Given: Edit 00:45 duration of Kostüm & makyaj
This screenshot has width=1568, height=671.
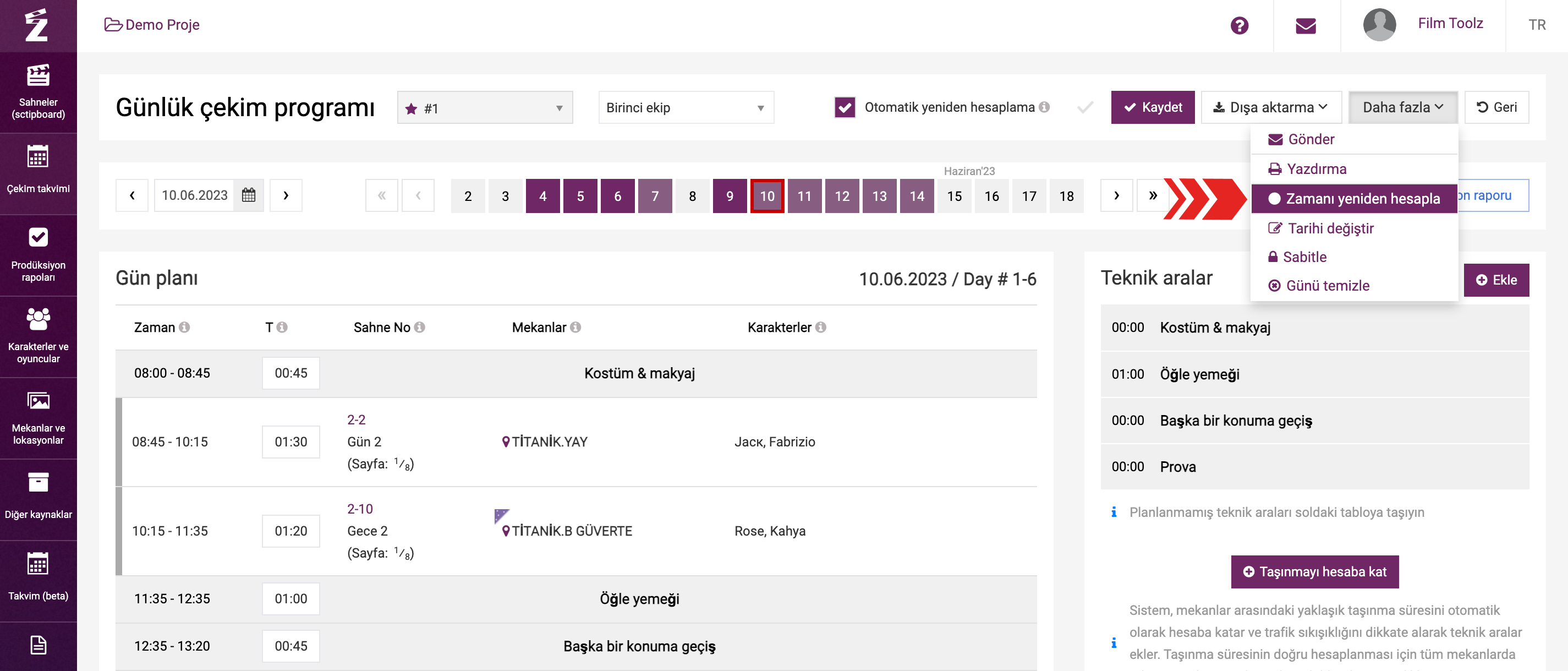Looking at the screenshot, I should (290, 373).
